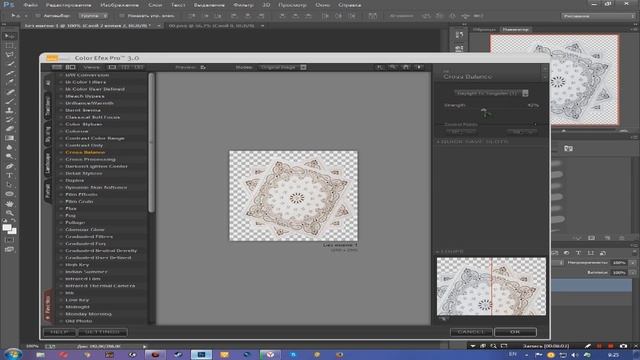Open the 3D menu in Photoshop
The image size is (640, 360).
(x=266, y=5)
